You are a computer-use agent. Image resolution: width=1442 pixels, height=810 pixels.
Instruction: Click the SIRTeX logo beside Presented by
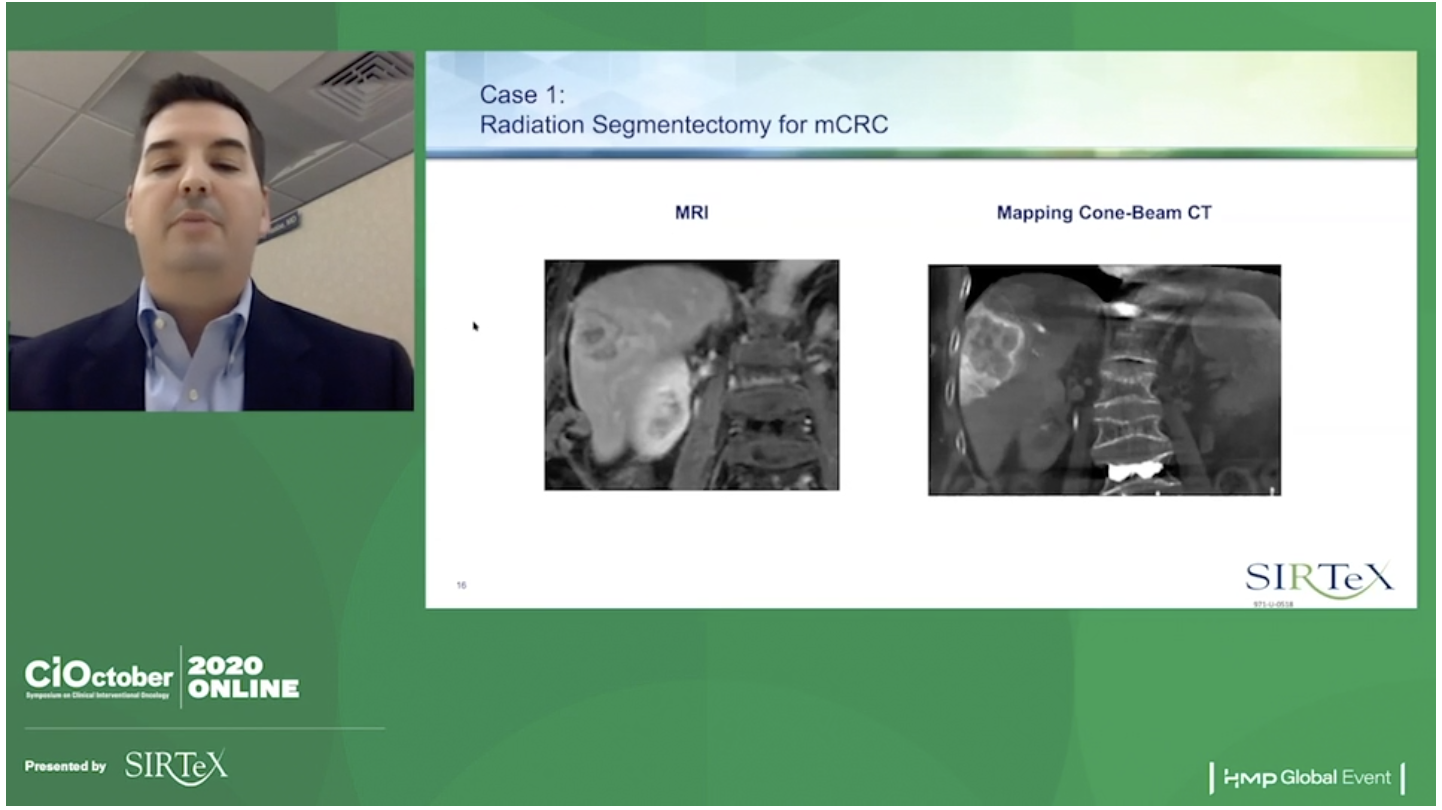[x=176, y=766]
